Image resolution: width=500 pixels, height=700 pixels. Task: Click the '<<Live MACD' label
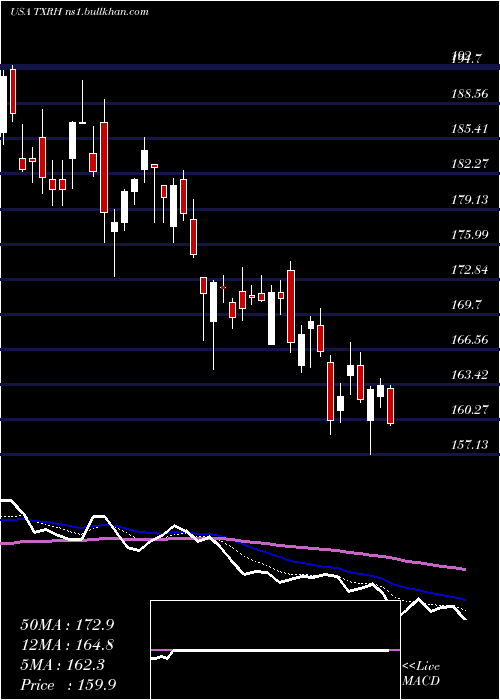point(421,674)
